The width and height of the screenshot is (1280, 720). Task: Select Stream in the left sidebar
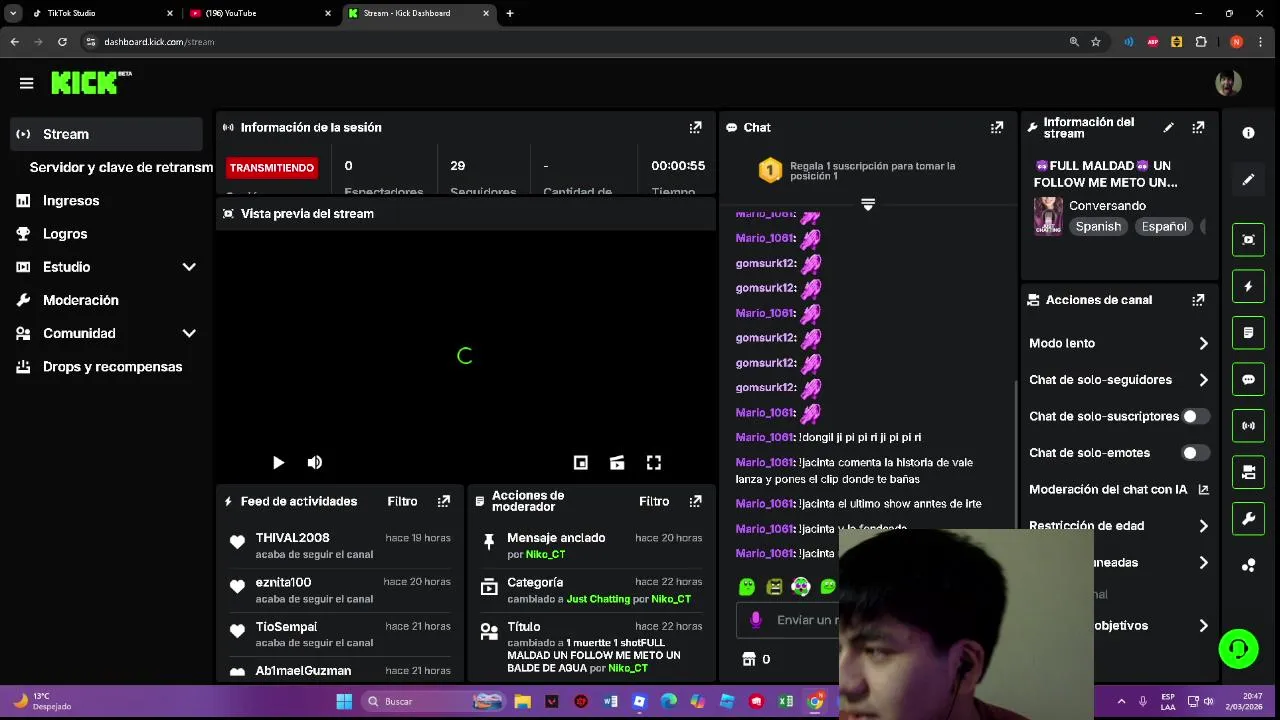click(106, 134)
